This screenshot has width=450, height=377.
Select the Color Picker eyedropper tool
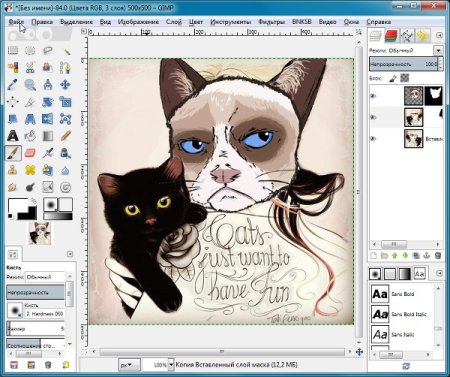coord(13,85)
